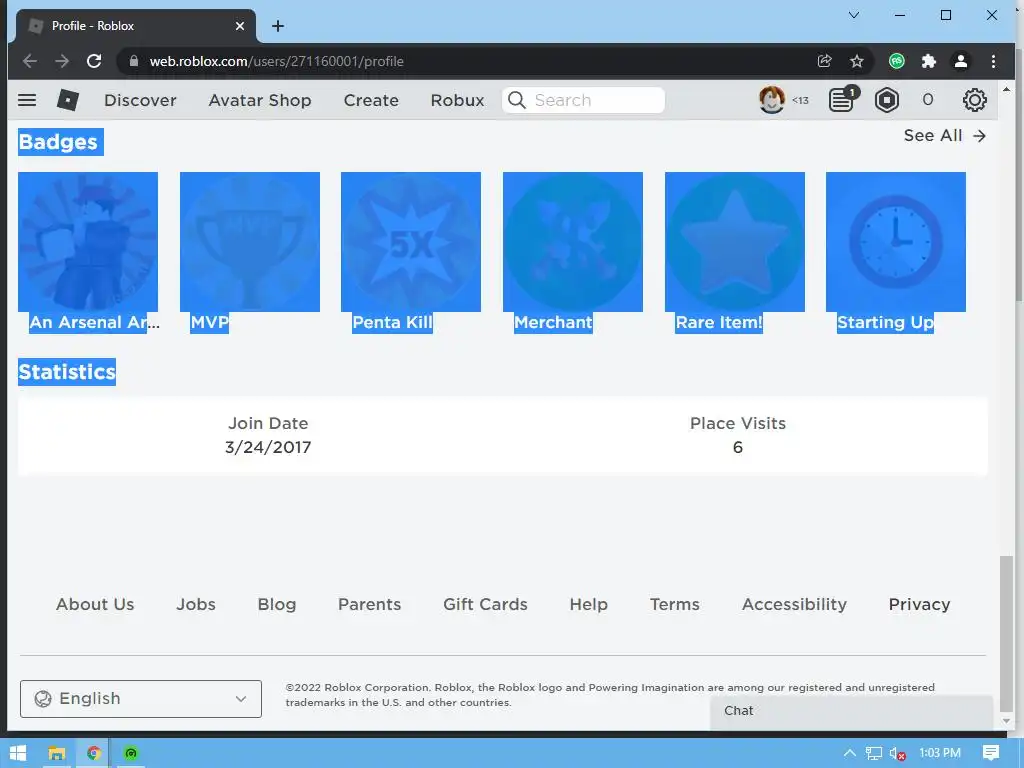Open the Rare Item! star badge
Image resolution: width=1024 pixels, height=768 pixels.
click(735, 242)
